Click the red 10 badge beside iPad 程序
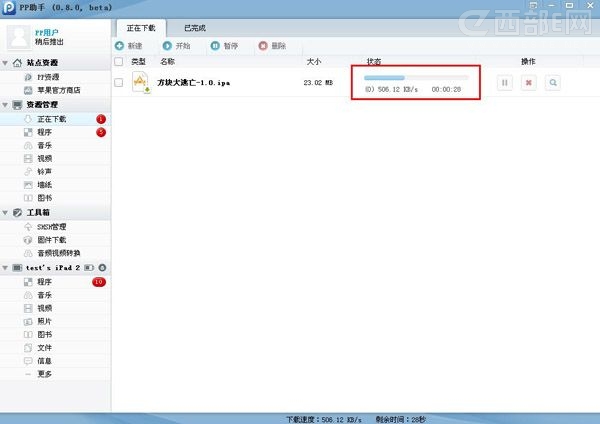Image resolution: width=600 pixels, height=424 pixels. point(99,282)
